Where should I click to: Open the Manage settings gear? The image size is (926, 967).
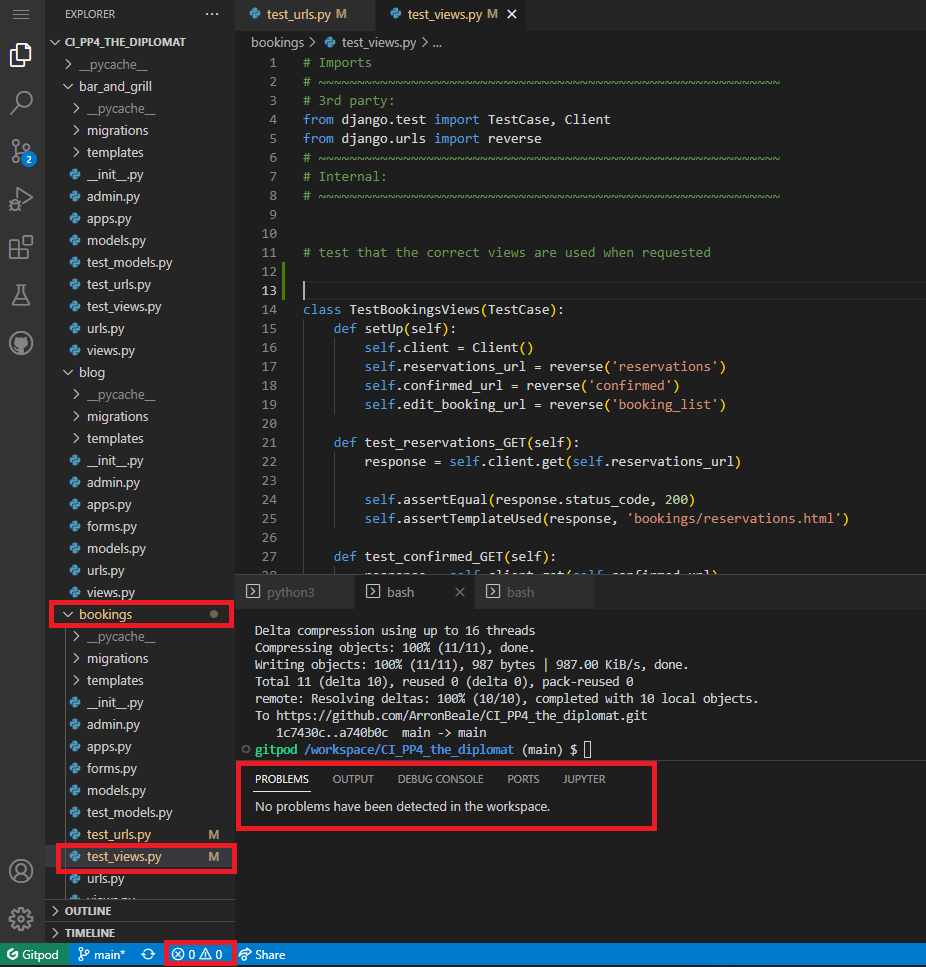tap(21, 919)
